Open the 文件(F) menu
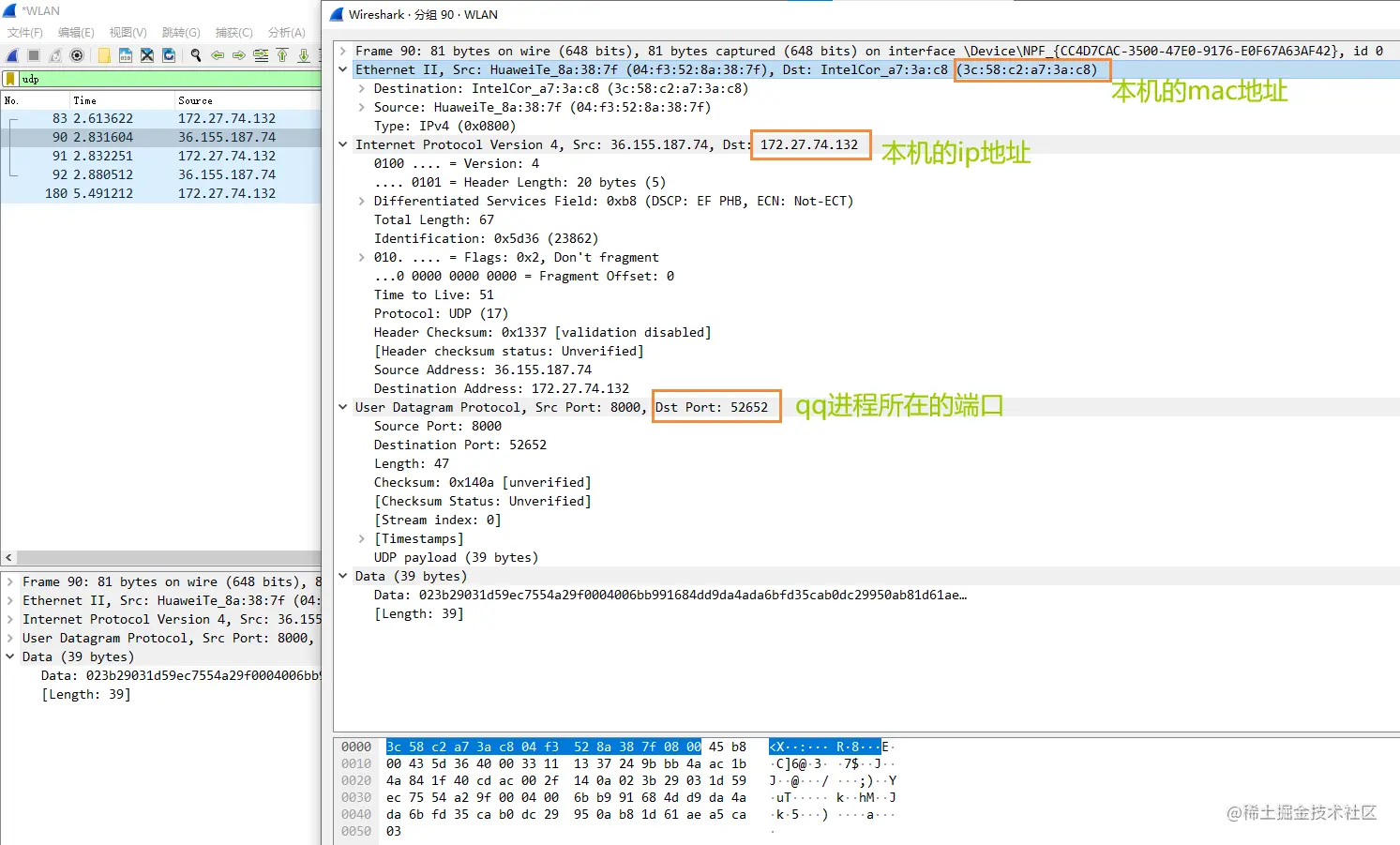1400x845 pixels. [25, 33]
